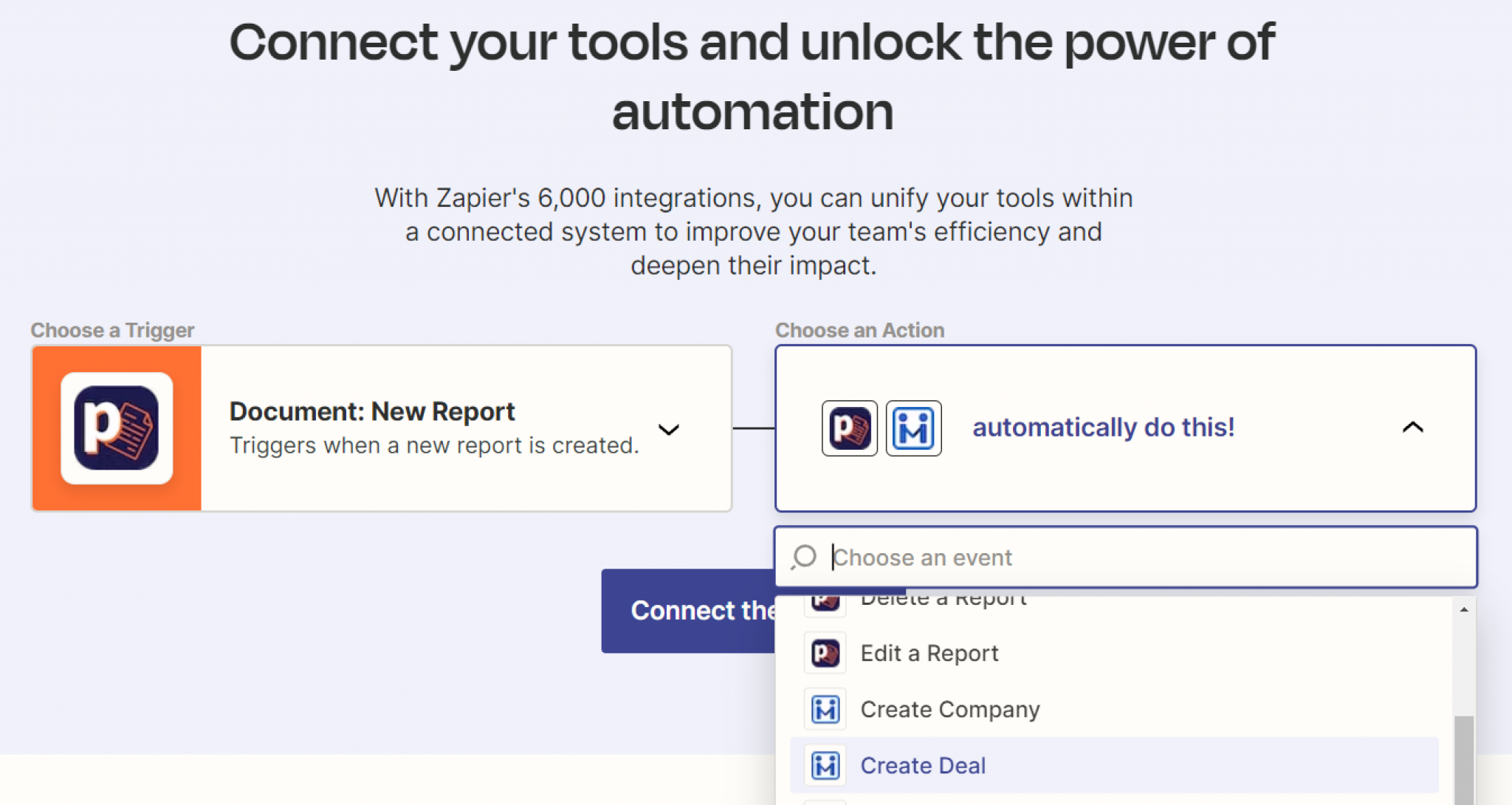Select the Create Deal option
Viewport: 1512px width, 805px height.
(923, 765)
